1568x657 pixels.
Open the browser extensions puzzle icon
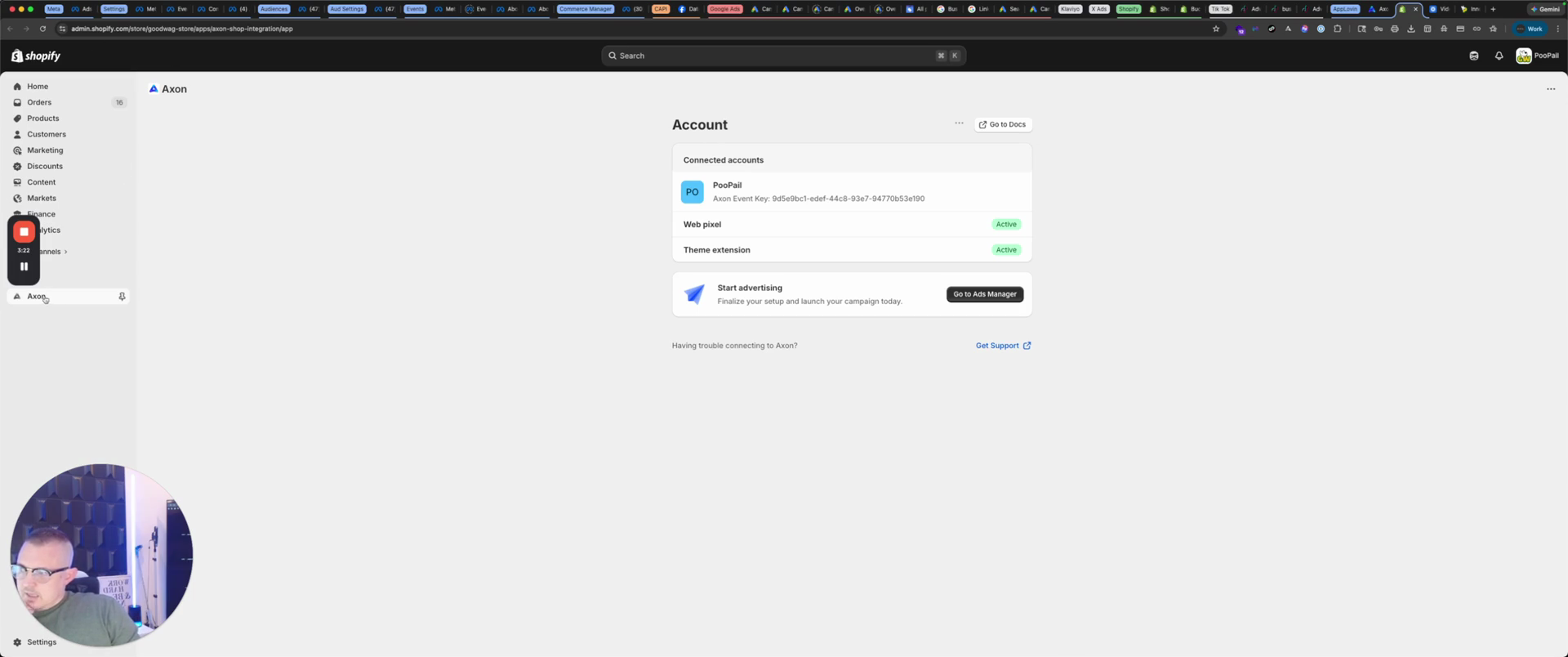pyautogui.click(x=1337, y=29)
